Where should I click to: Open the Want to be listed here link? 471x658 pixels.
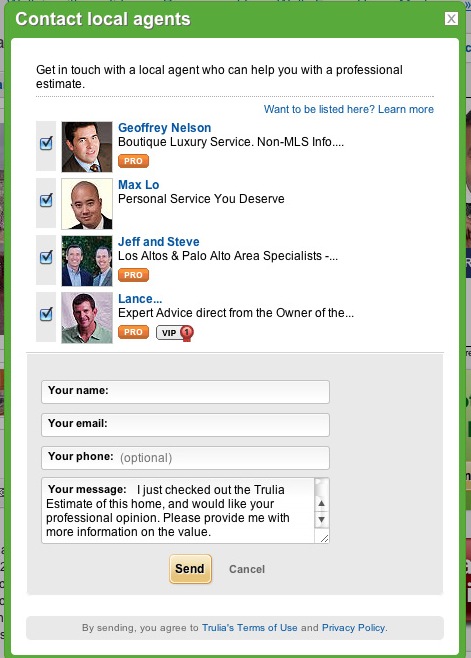(348, 109)
